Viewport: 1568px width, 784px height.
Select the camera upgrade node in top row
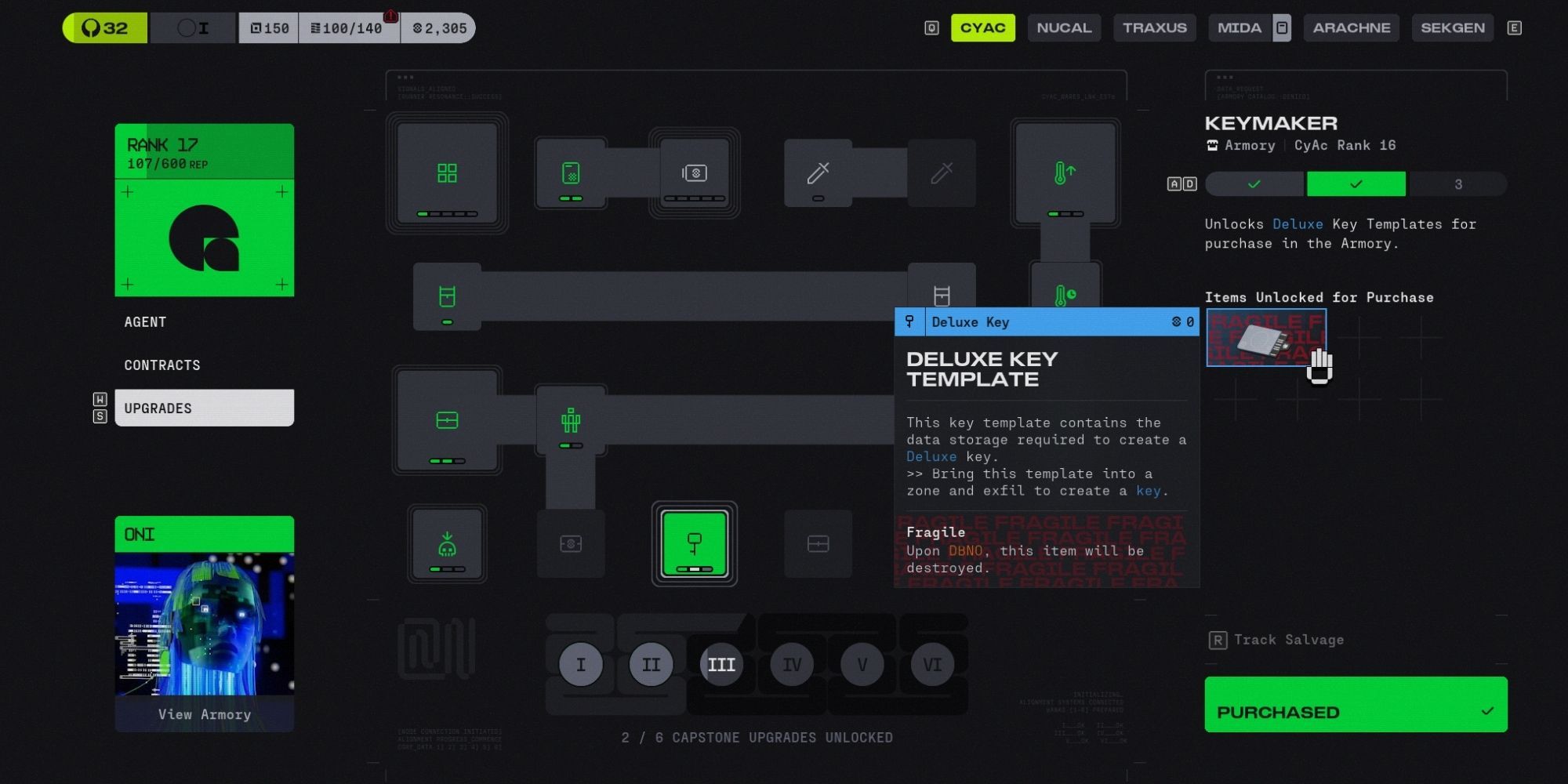[x=695, y=173]
